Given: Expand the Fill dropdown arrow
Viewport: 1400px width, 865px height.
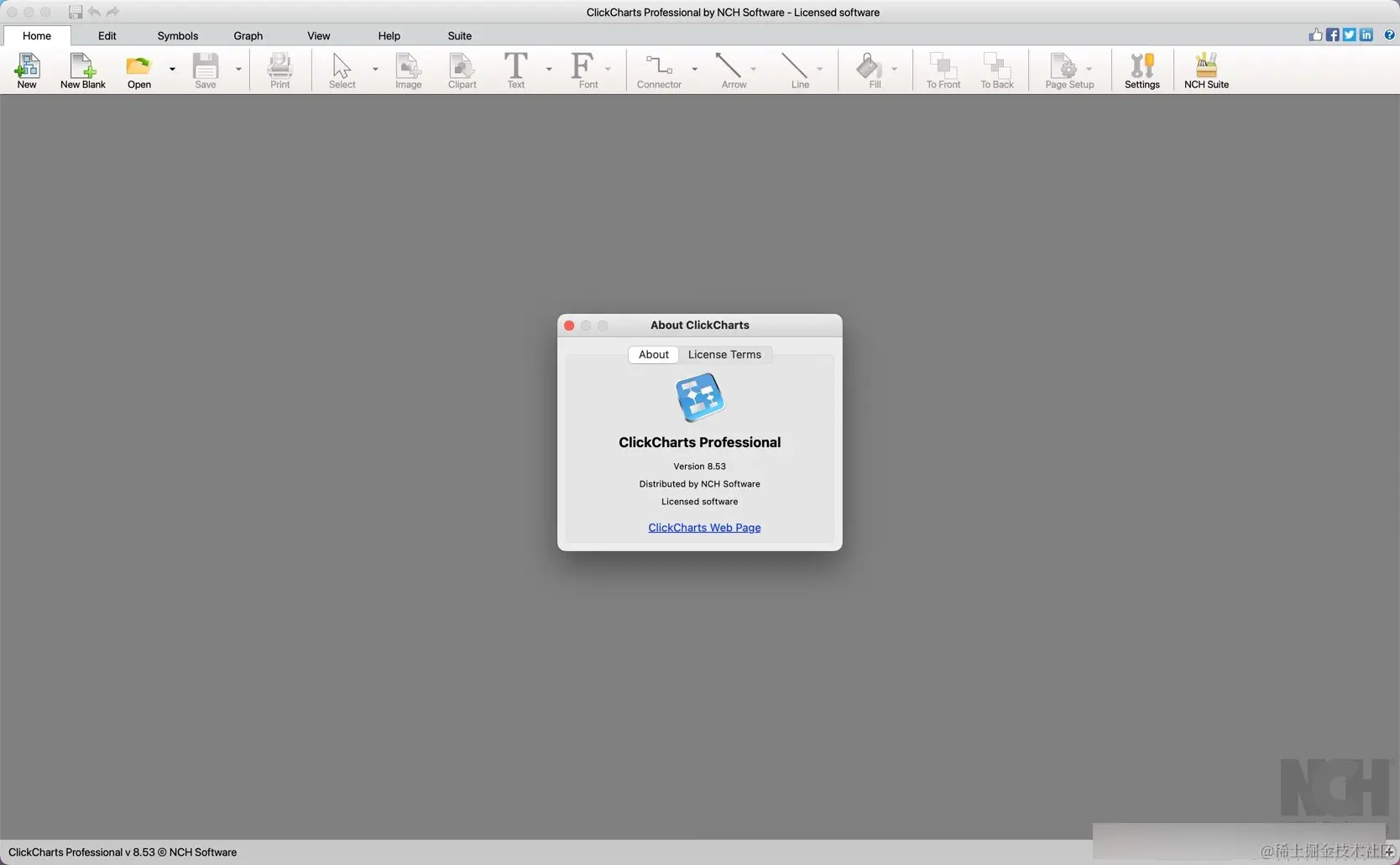Looking at the screenshot, I should [x=894, y=69].
